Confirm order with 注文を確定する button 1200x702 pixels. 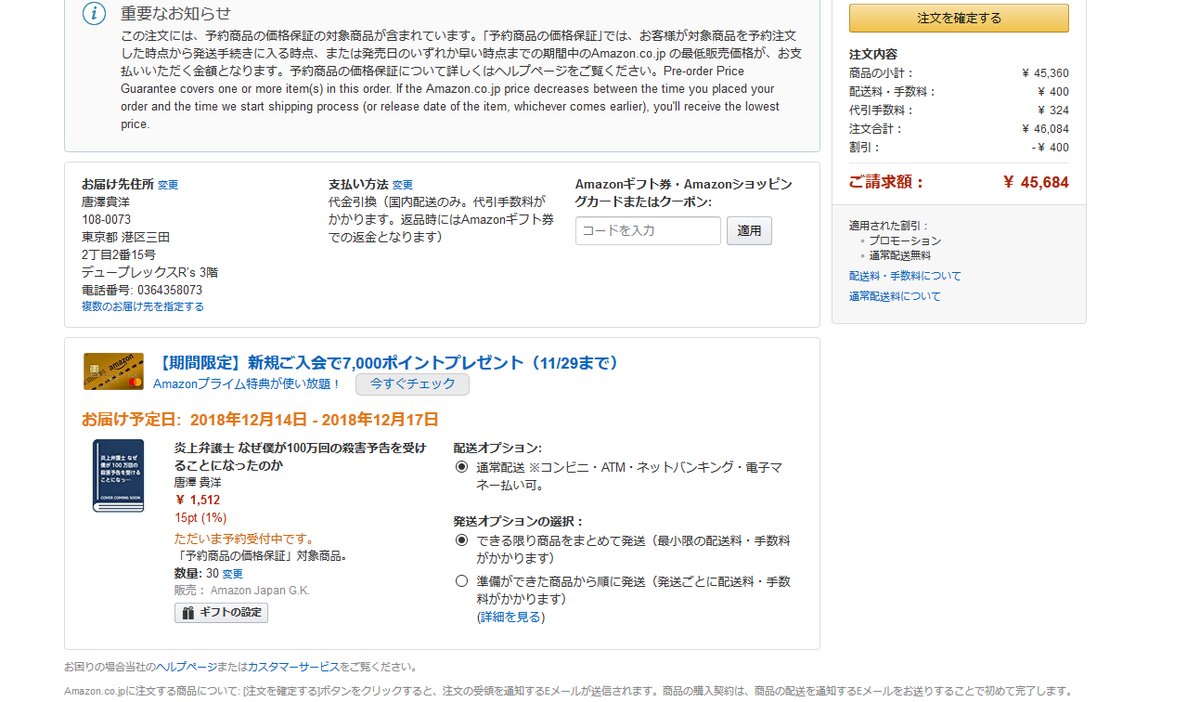tap(958, 18)
